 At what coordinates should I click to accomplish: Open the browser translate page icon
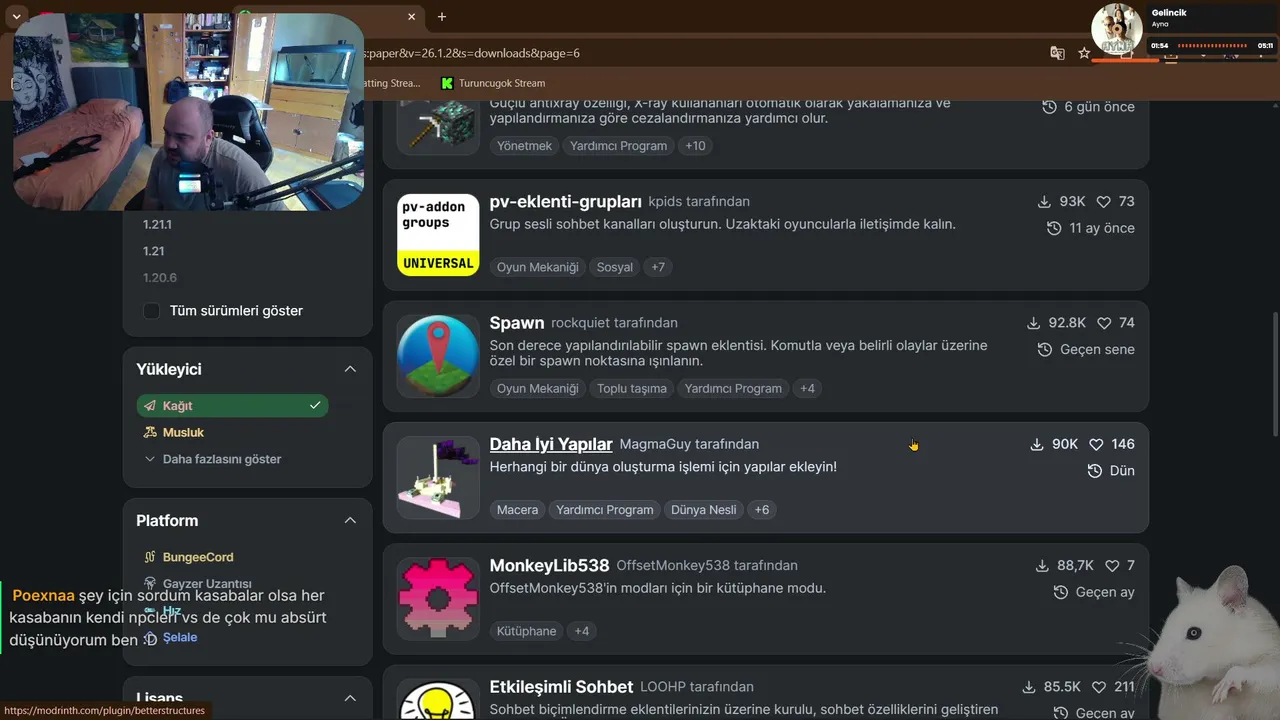1057,53
